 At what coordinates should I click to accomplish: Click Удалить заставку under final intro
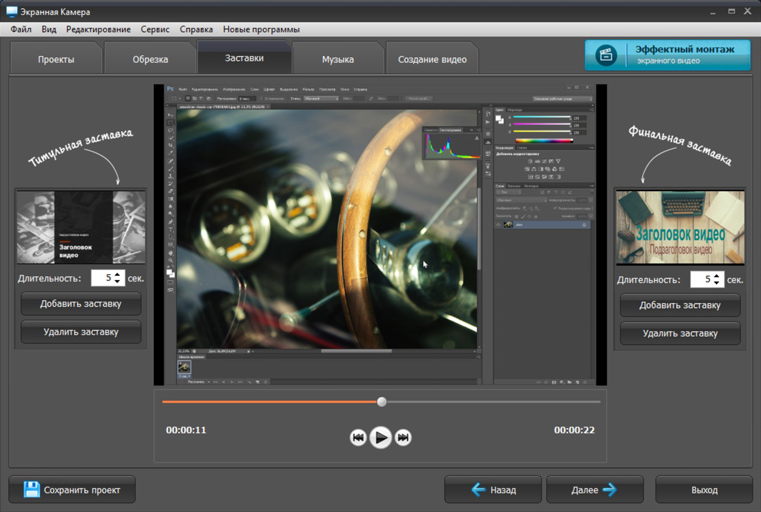tap(680, 332)
